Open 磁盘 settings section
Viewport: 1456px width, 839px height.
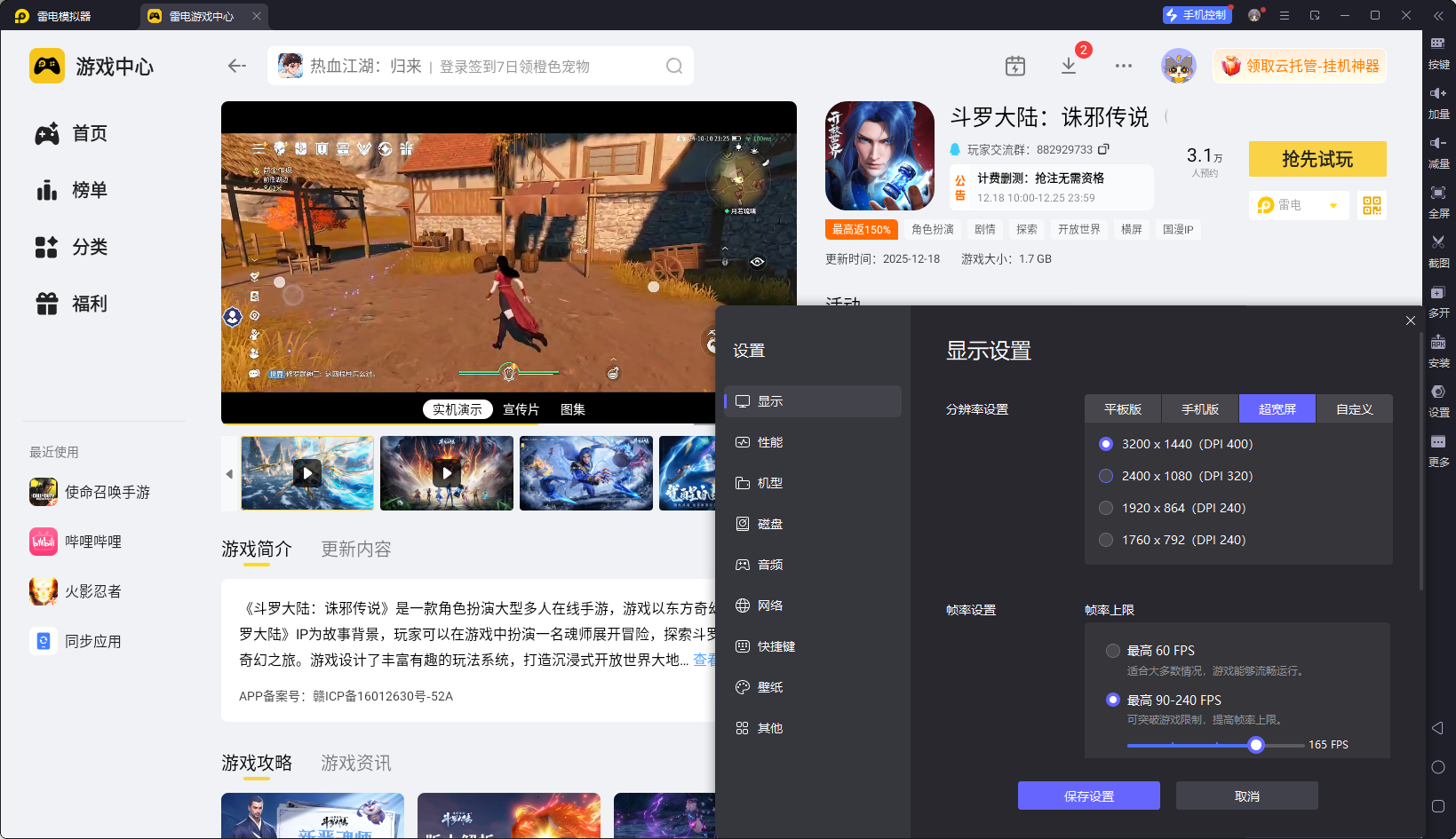click(x=813, y=524)
